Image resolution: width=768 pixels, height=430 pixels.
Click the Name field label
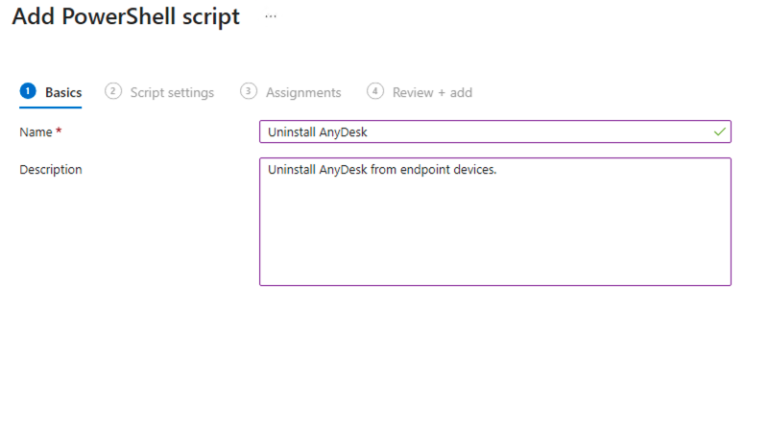[x=36, y=132]
